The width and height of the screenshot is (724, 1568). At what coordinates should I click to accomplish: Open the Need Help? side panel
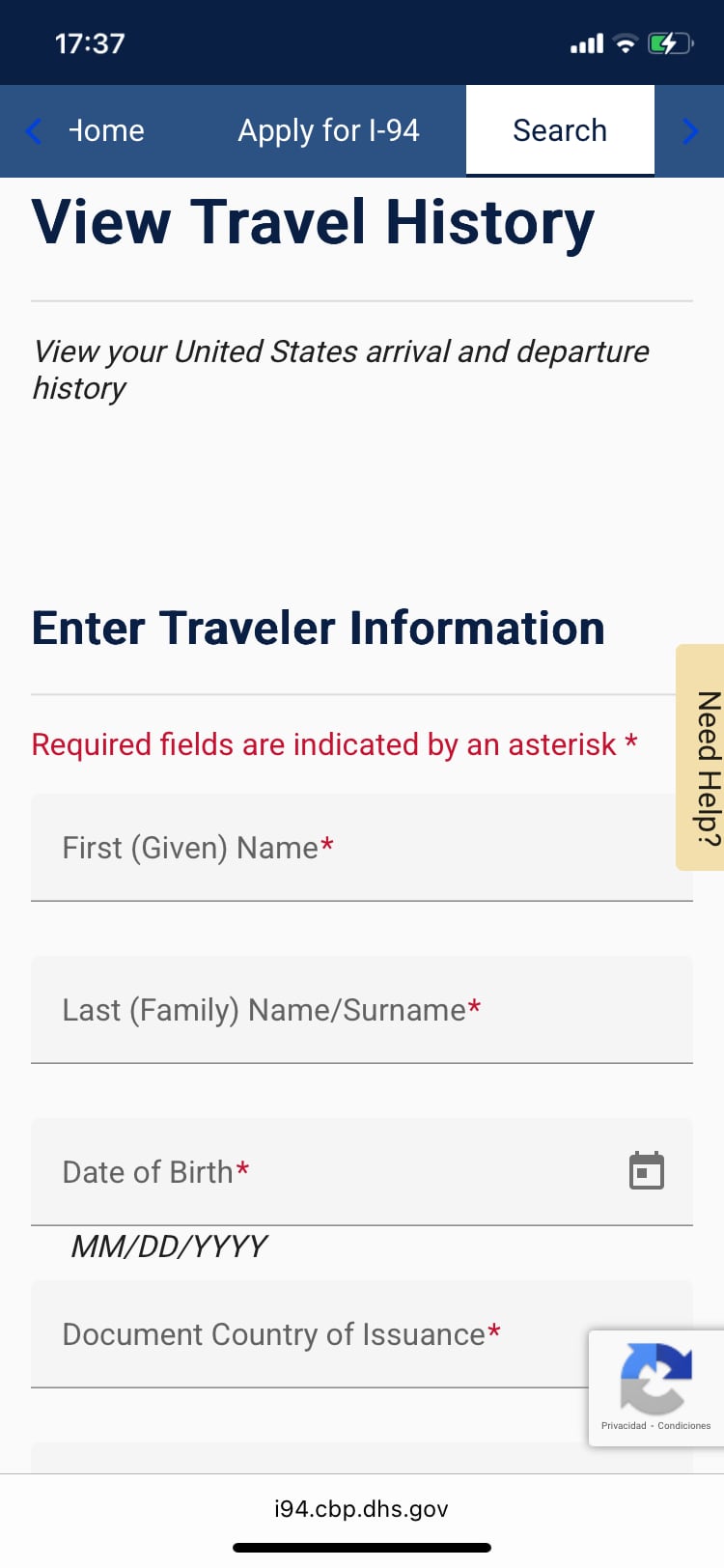click(702, 756)
